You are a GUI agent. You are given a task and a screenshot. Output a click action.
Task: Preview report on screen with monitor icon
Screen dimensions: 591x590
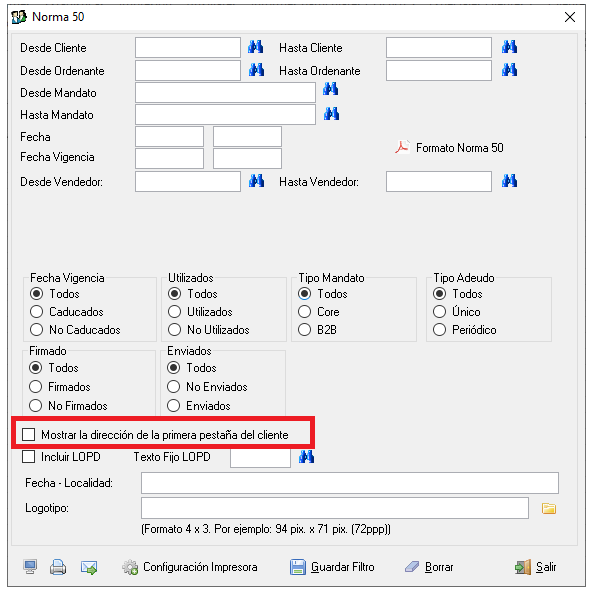tap(30, 567)
